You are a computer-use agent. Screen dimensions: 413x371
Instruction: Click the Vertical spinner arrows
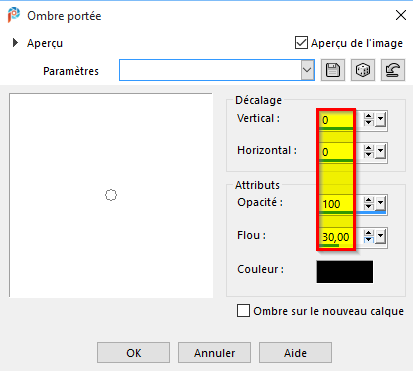click(x=369, y=119)
